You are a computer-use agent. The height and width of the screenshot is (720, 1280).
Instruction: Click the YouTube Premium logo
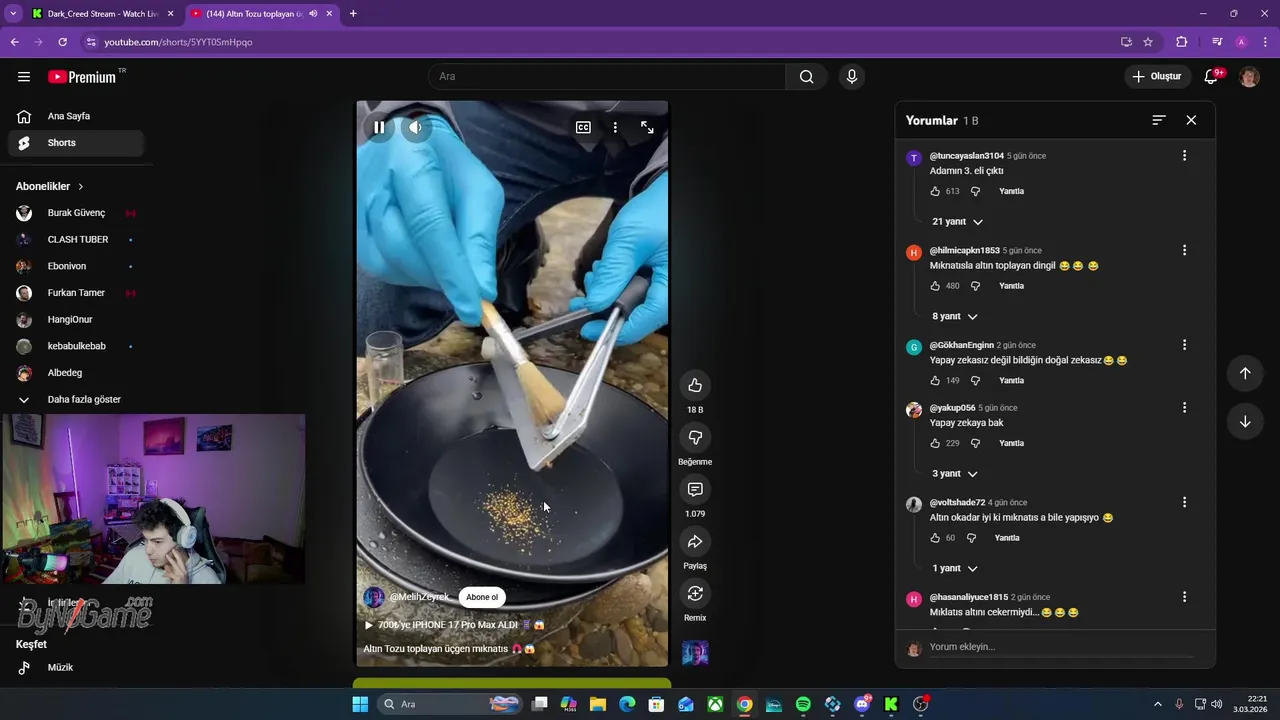(82, 77)
